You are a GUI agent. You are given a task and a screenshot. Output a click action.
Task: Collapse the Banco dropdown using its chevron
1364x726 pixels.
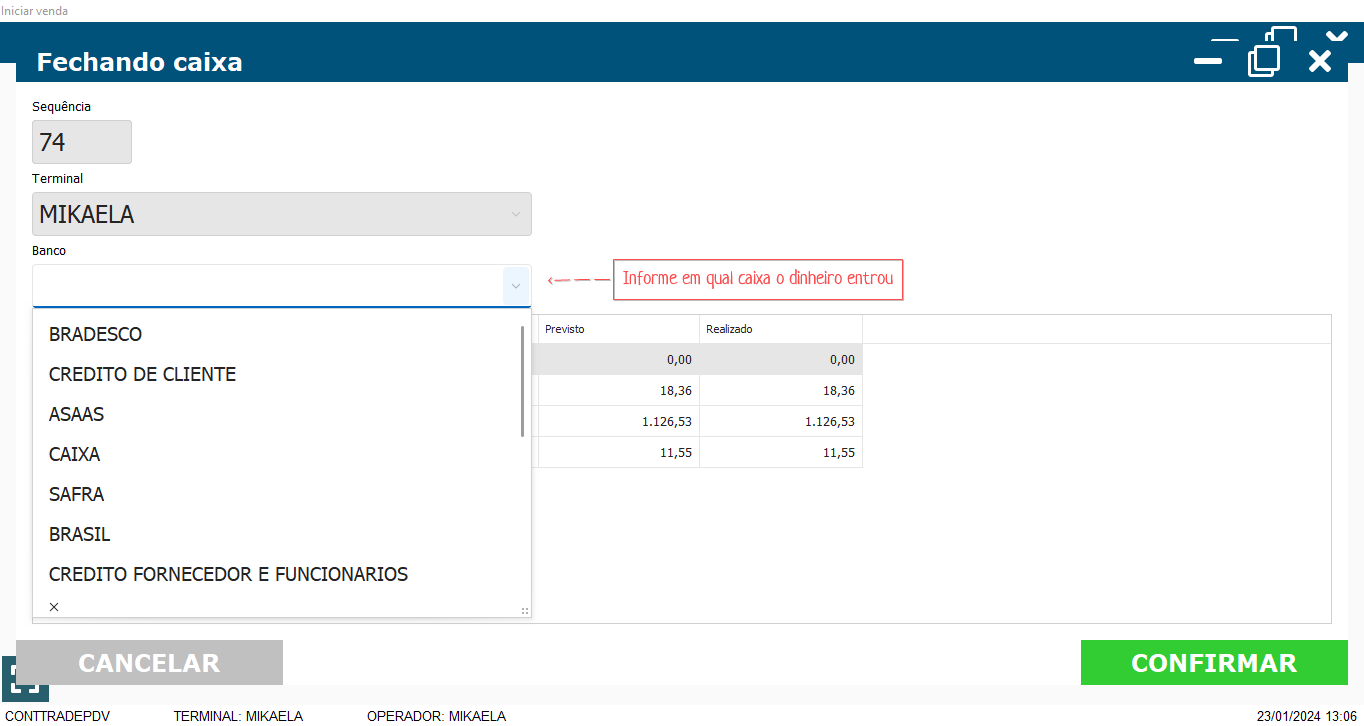coord(515,286)
